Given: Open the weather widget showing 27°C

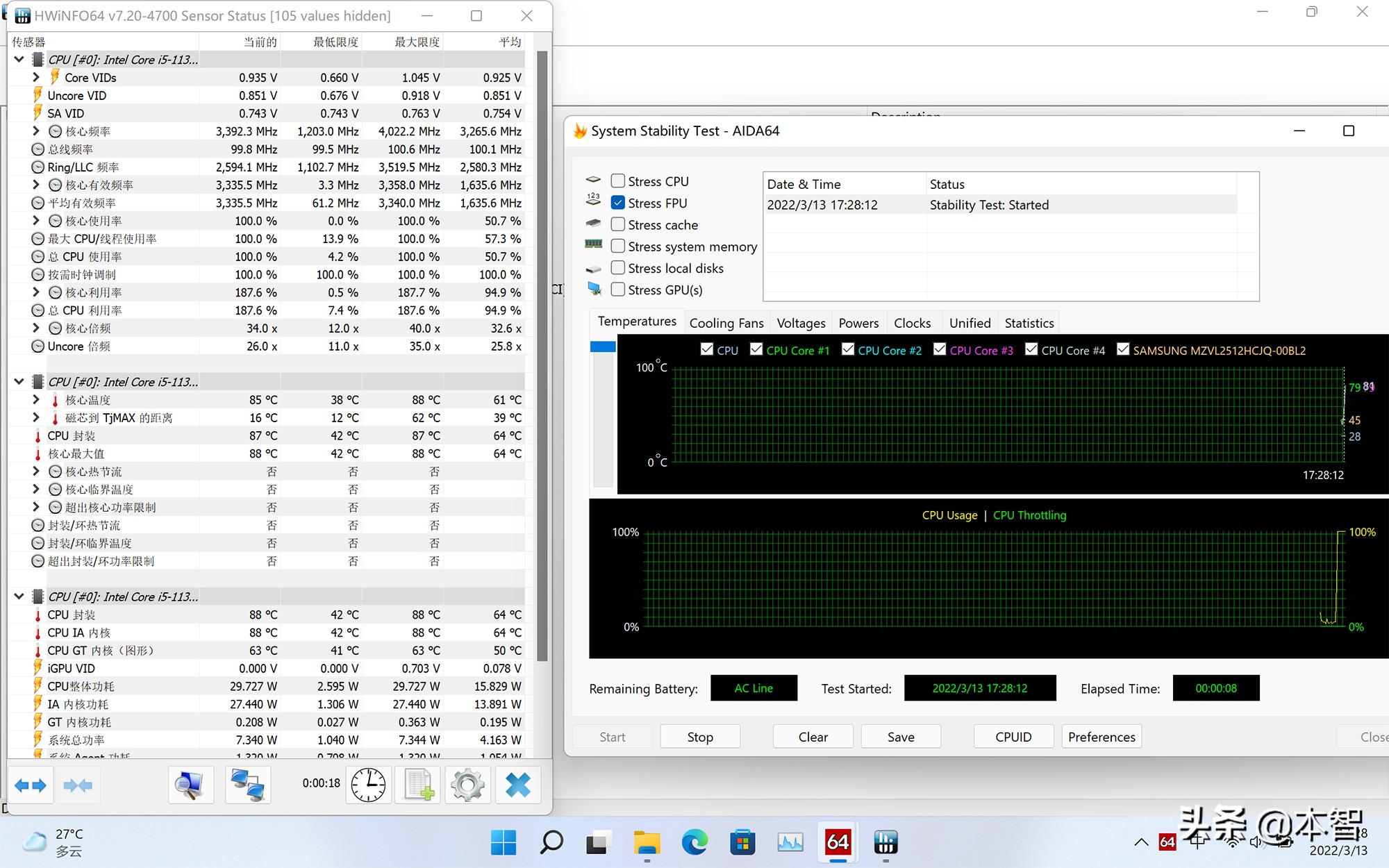Looking at the screenshot, I should click(x=52, y=842).
